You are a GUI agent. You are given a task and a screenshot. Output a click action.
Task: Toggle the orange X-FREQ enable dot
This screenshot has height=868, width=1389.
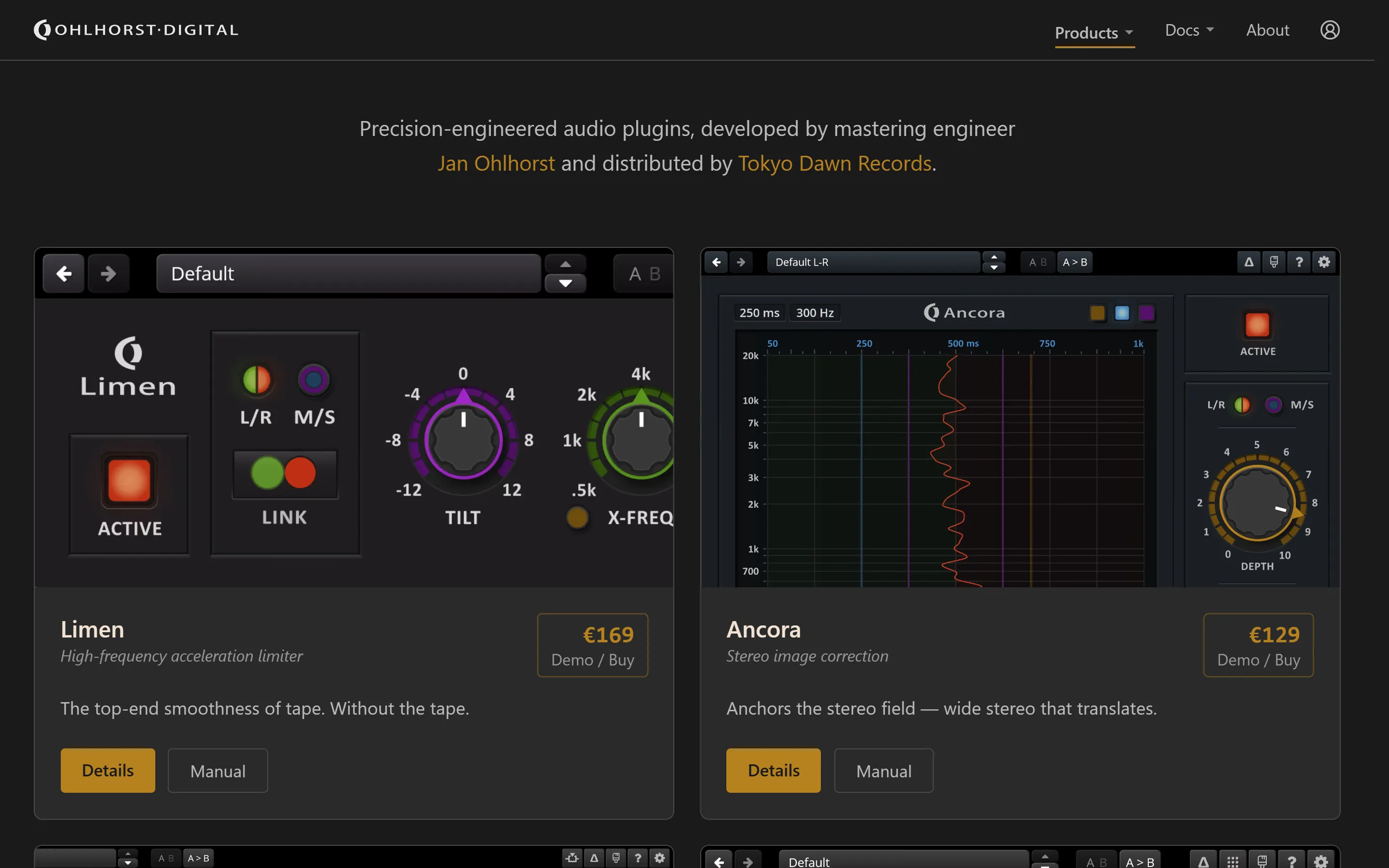(577, 517)
